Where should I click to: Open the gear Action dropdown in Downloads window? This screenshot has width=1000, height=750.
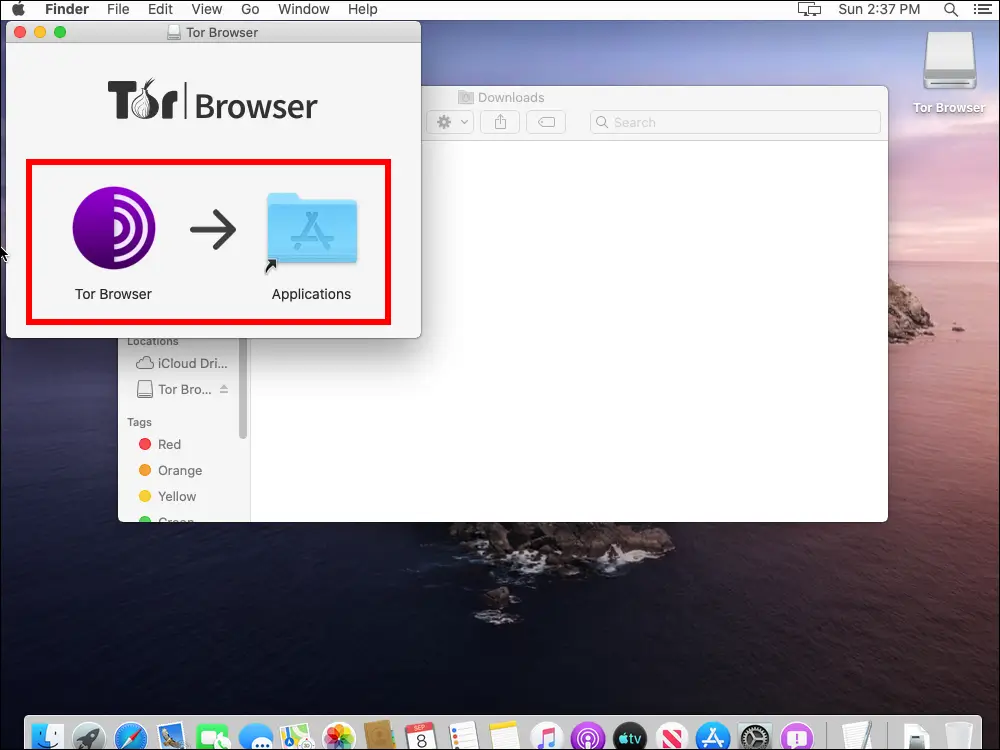pyautogui.click(x=451, y=122)
